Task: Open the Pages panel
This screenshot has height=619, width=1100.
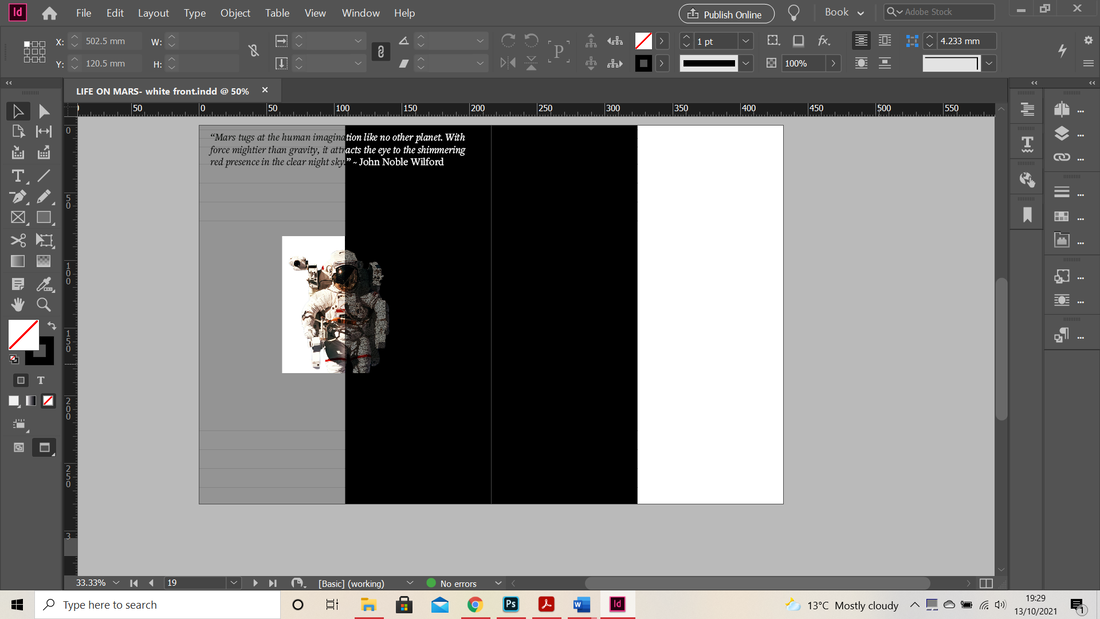Action: tap(1061, 109)
